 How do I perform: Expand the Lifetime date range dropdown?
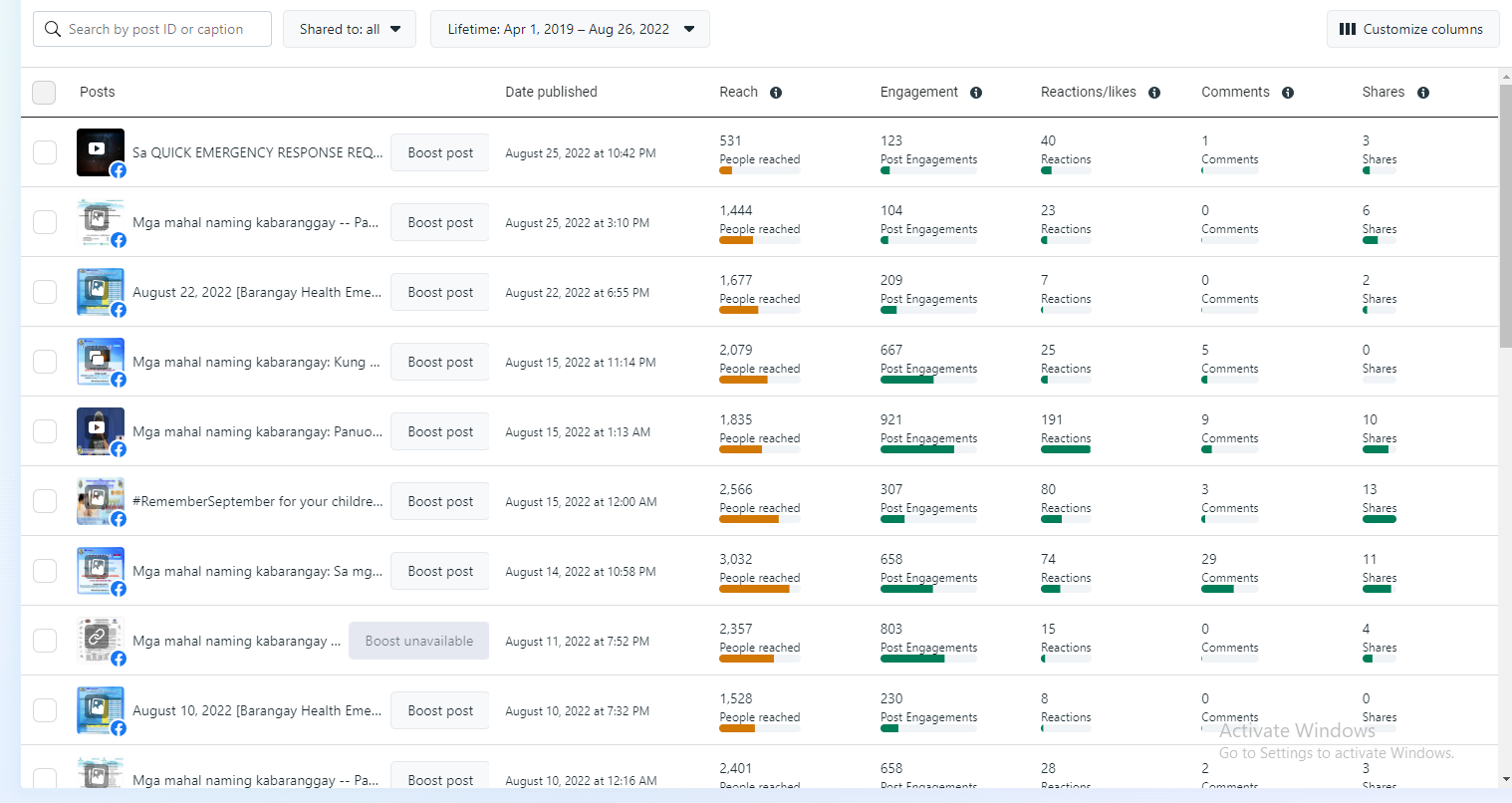[570, 29]
